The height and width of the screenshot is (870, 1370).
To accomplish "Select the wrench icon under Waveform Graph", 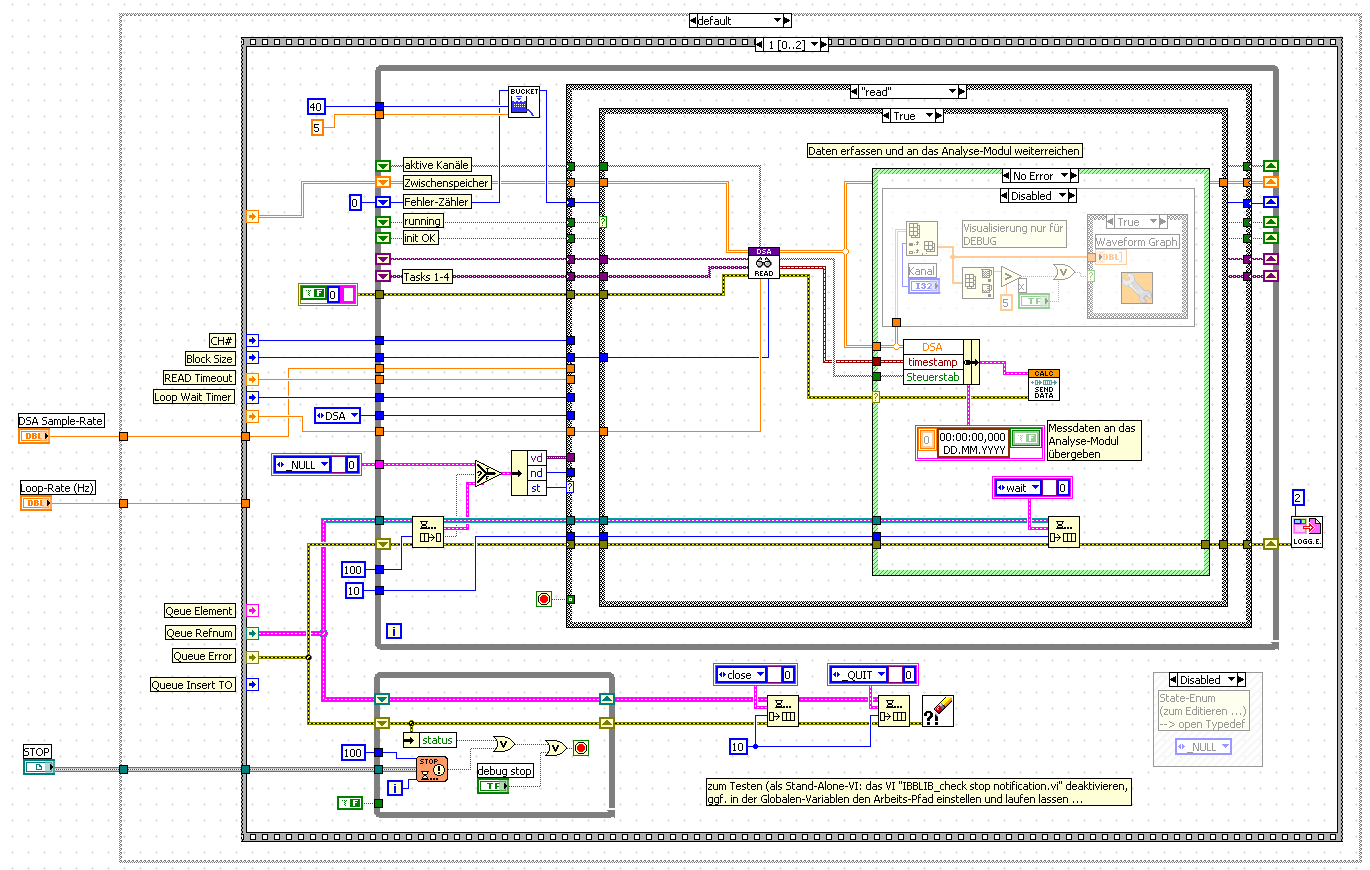I will point(1137,286).
